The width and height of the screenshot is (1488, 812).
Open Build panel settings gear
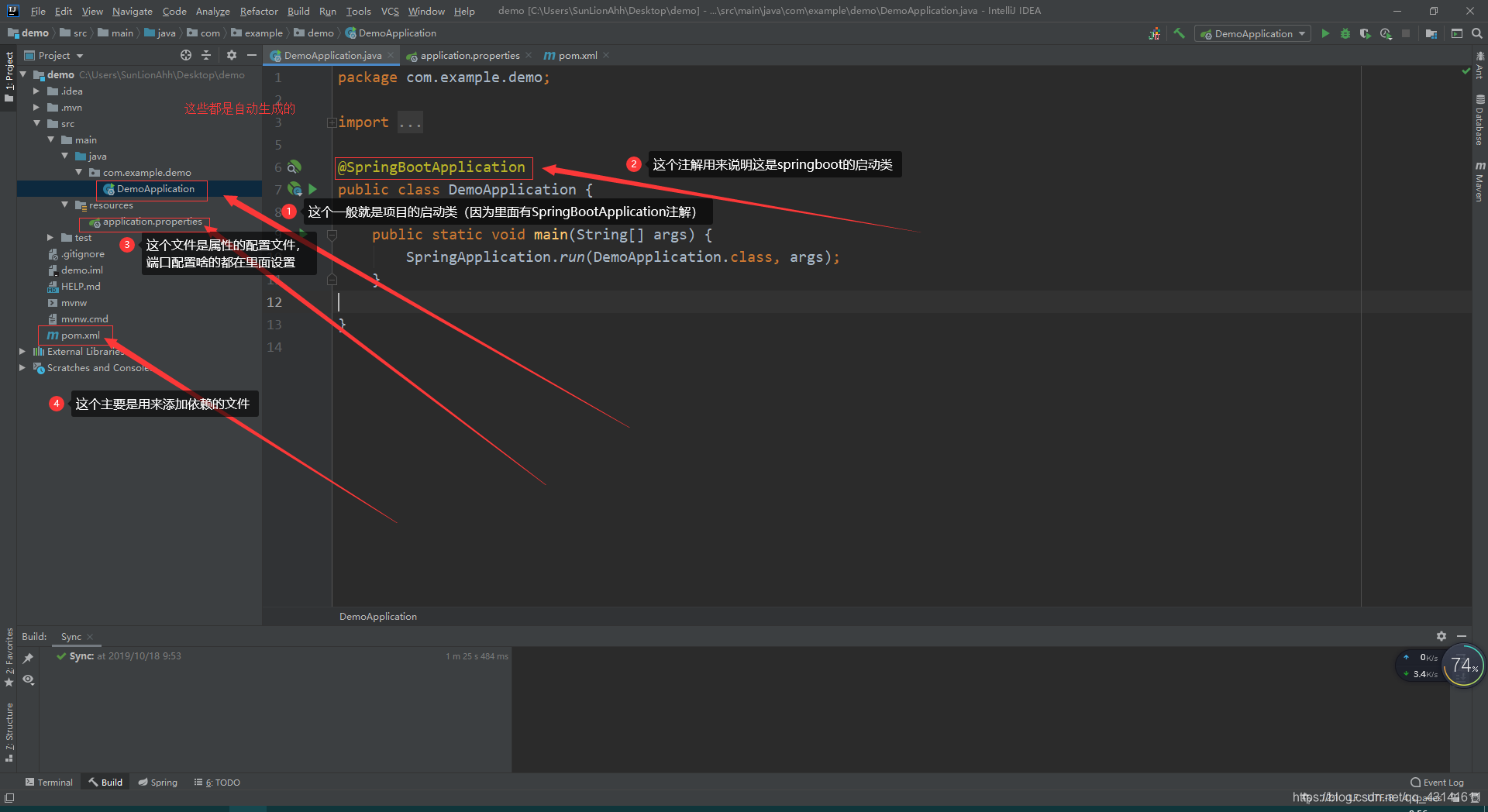[1441, 636]
